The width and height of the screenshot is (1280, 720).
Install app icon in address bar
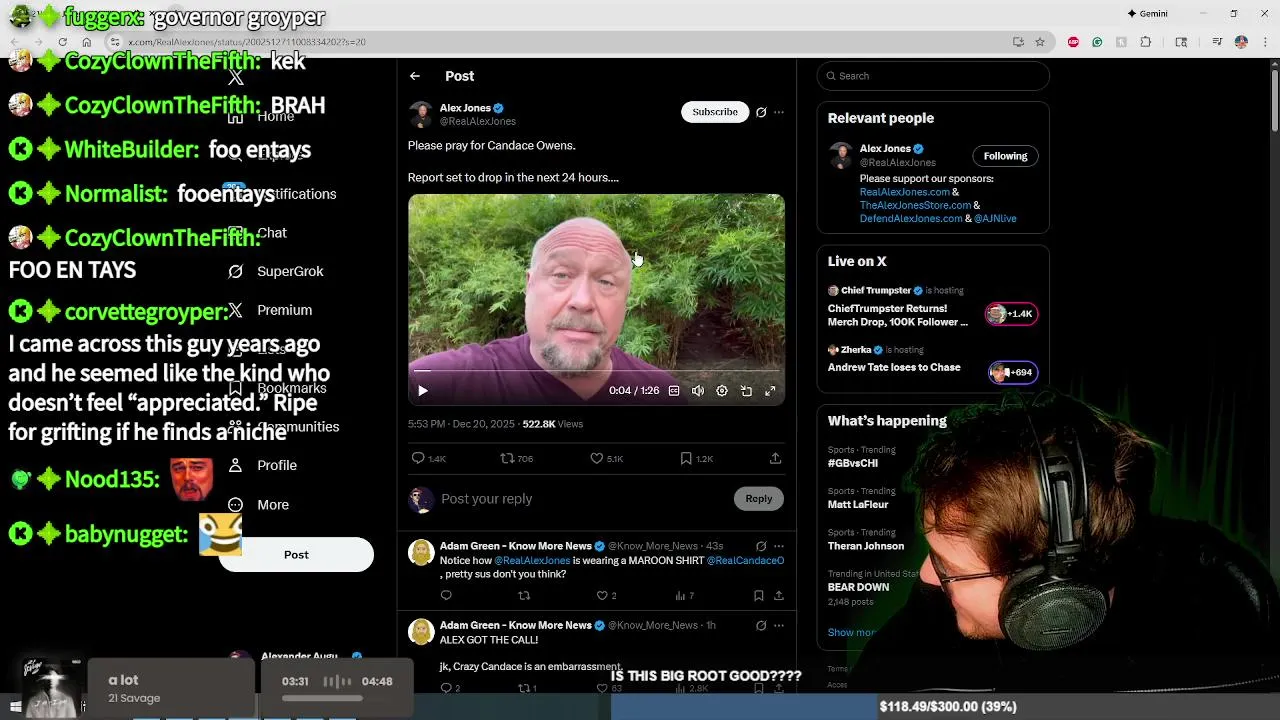point(1018,42)
